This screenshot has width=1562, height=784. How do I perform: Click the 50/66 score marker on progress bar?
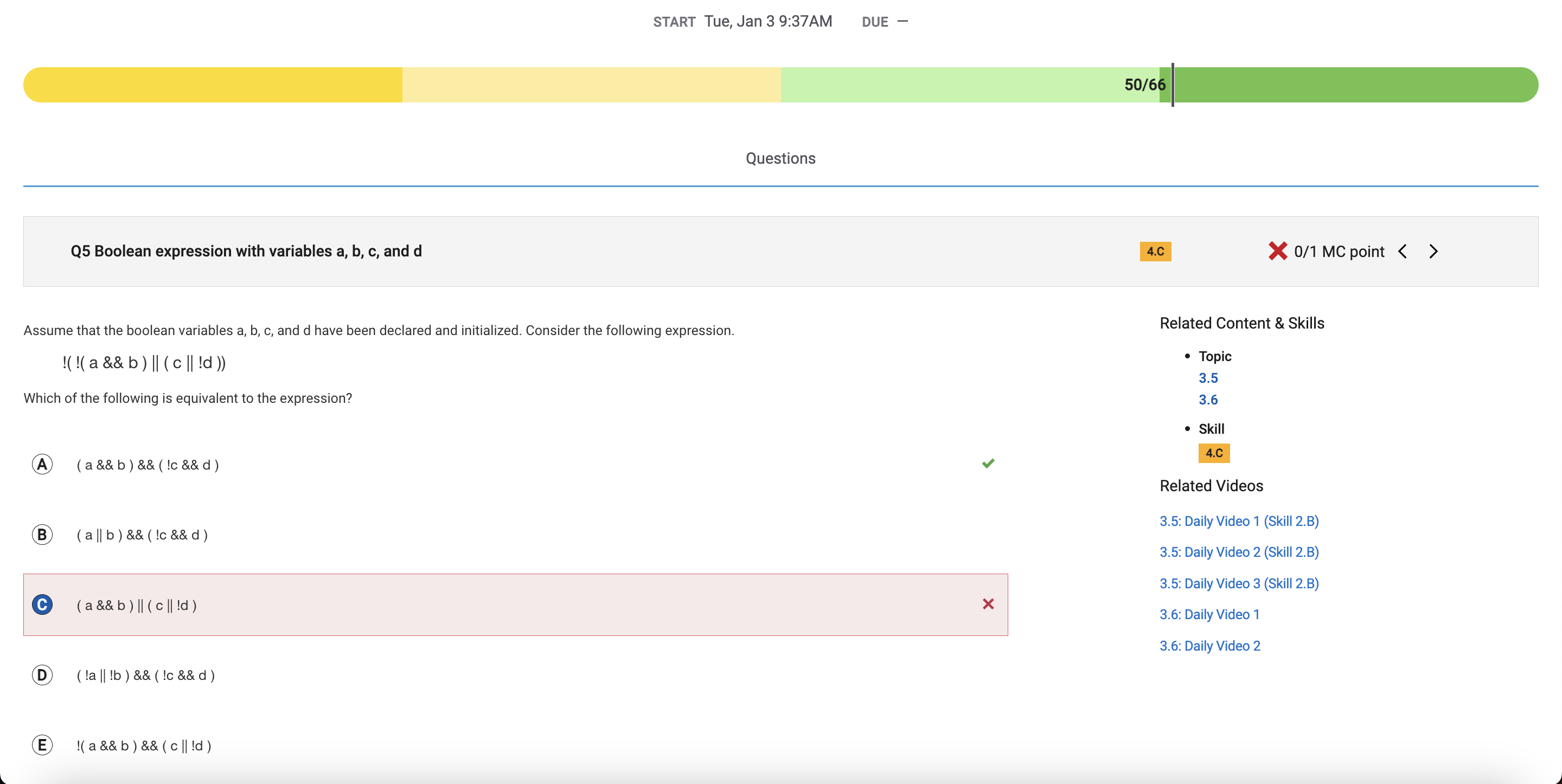pyautogui.click(x=1144, y=85)
